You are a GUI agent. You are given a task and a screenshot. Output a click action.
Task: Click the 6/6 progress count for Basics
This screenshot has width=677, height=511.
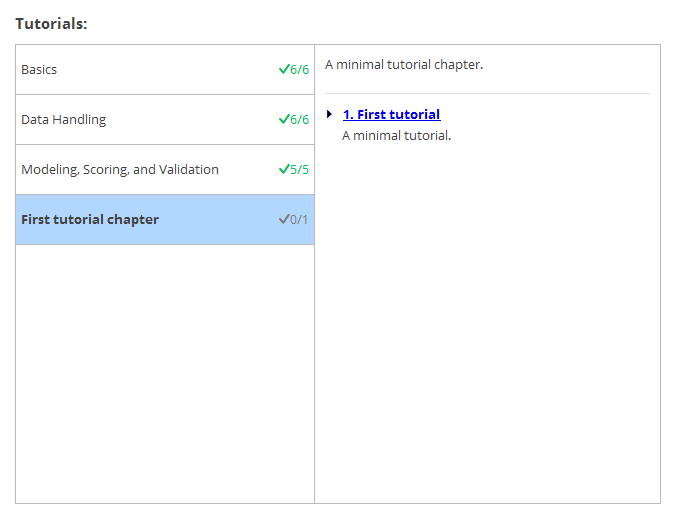[300, 70]
